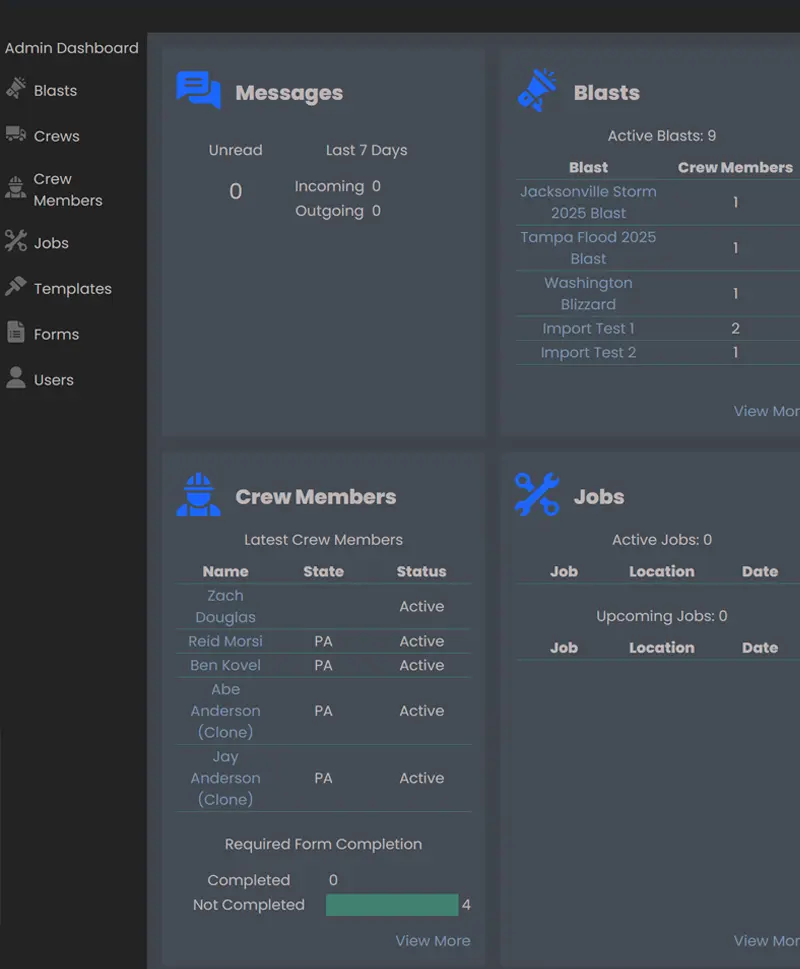
Task: Click the Templates hammer icon in sidebar
Action: (16, 286)
